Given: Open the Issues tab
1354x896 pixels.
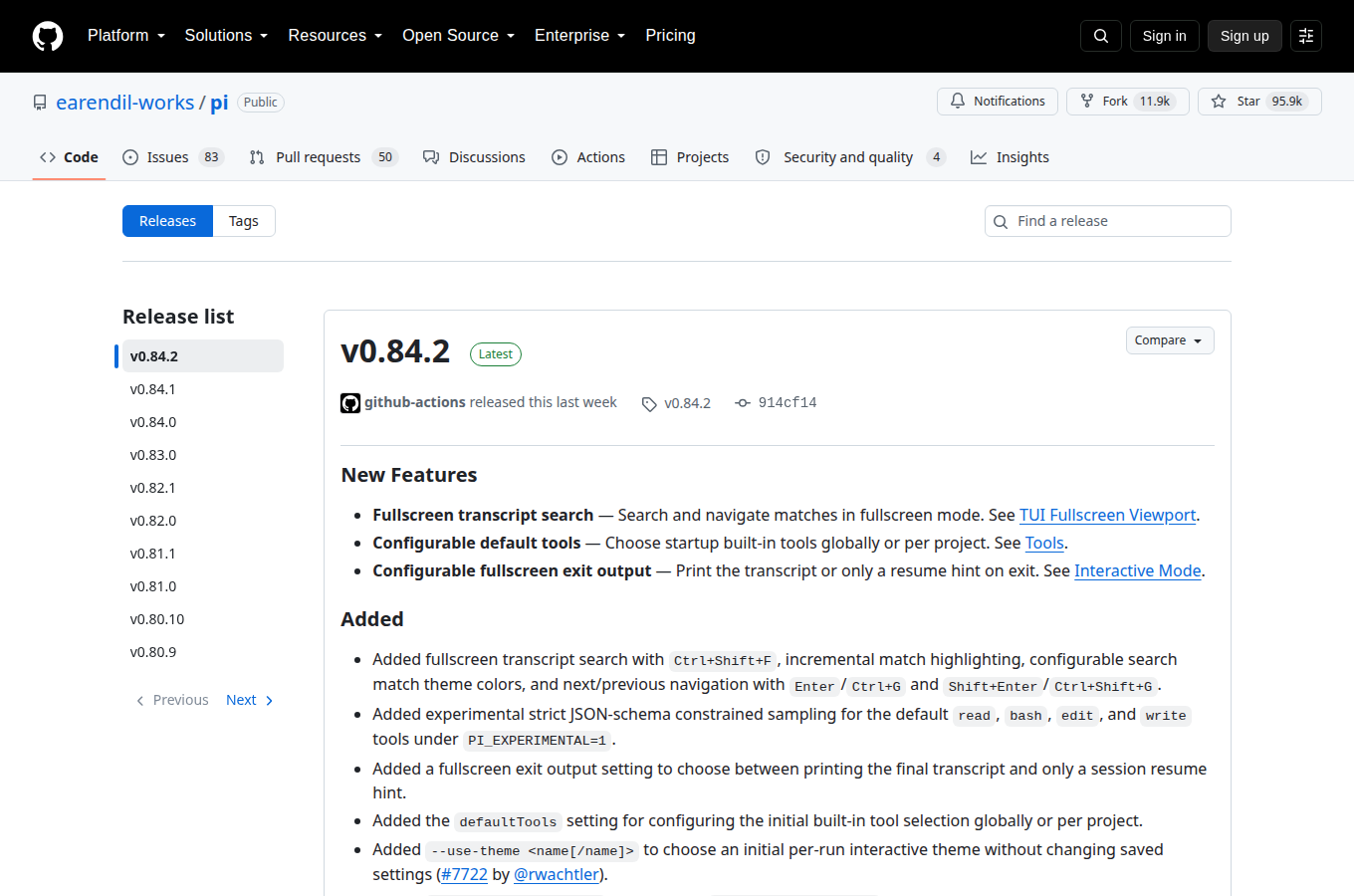Looking at the screenshot, I should (x=173, y=157).
